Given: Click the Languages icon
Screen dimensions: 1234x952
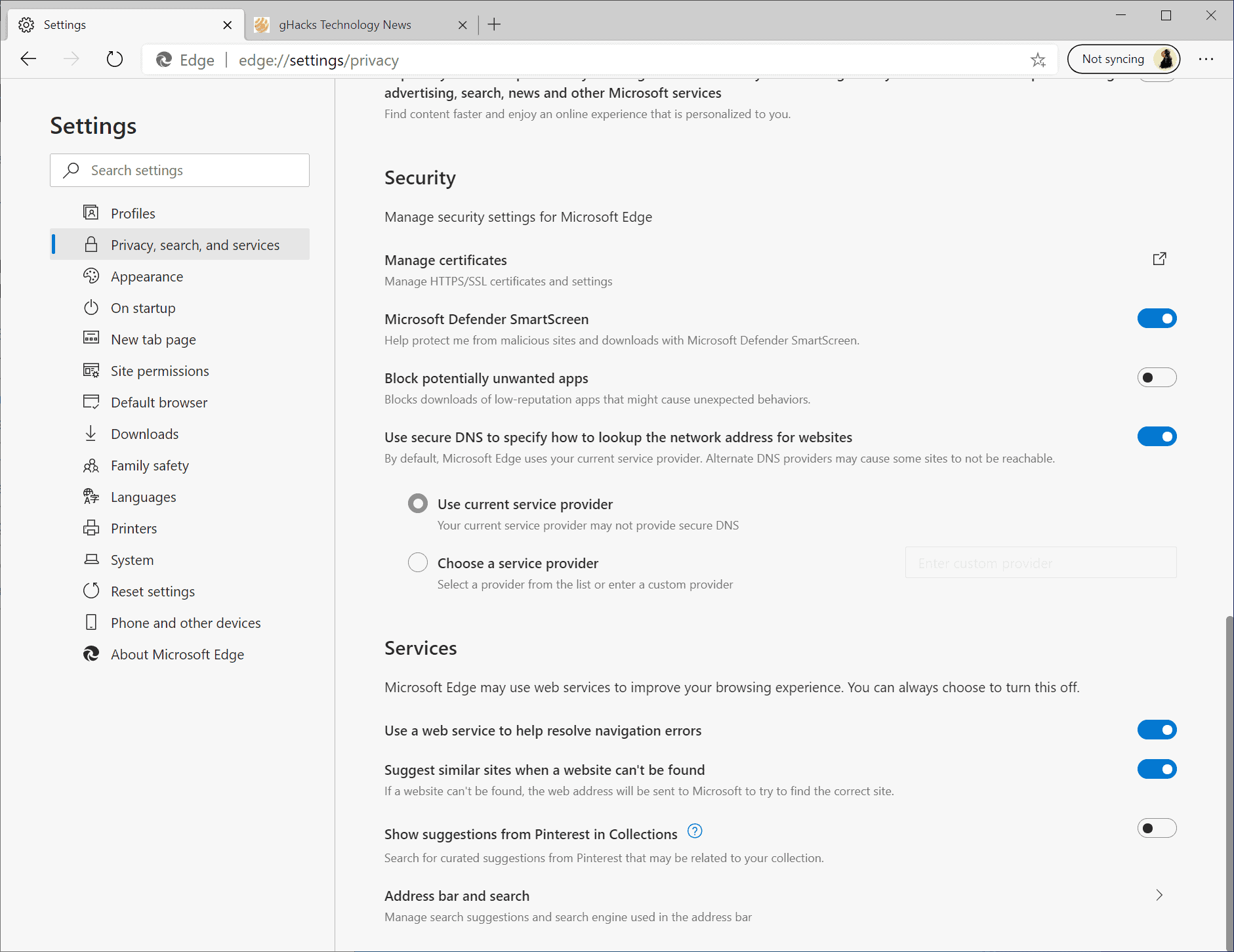Looking at the screenshot, I should [x=91, y=496].
